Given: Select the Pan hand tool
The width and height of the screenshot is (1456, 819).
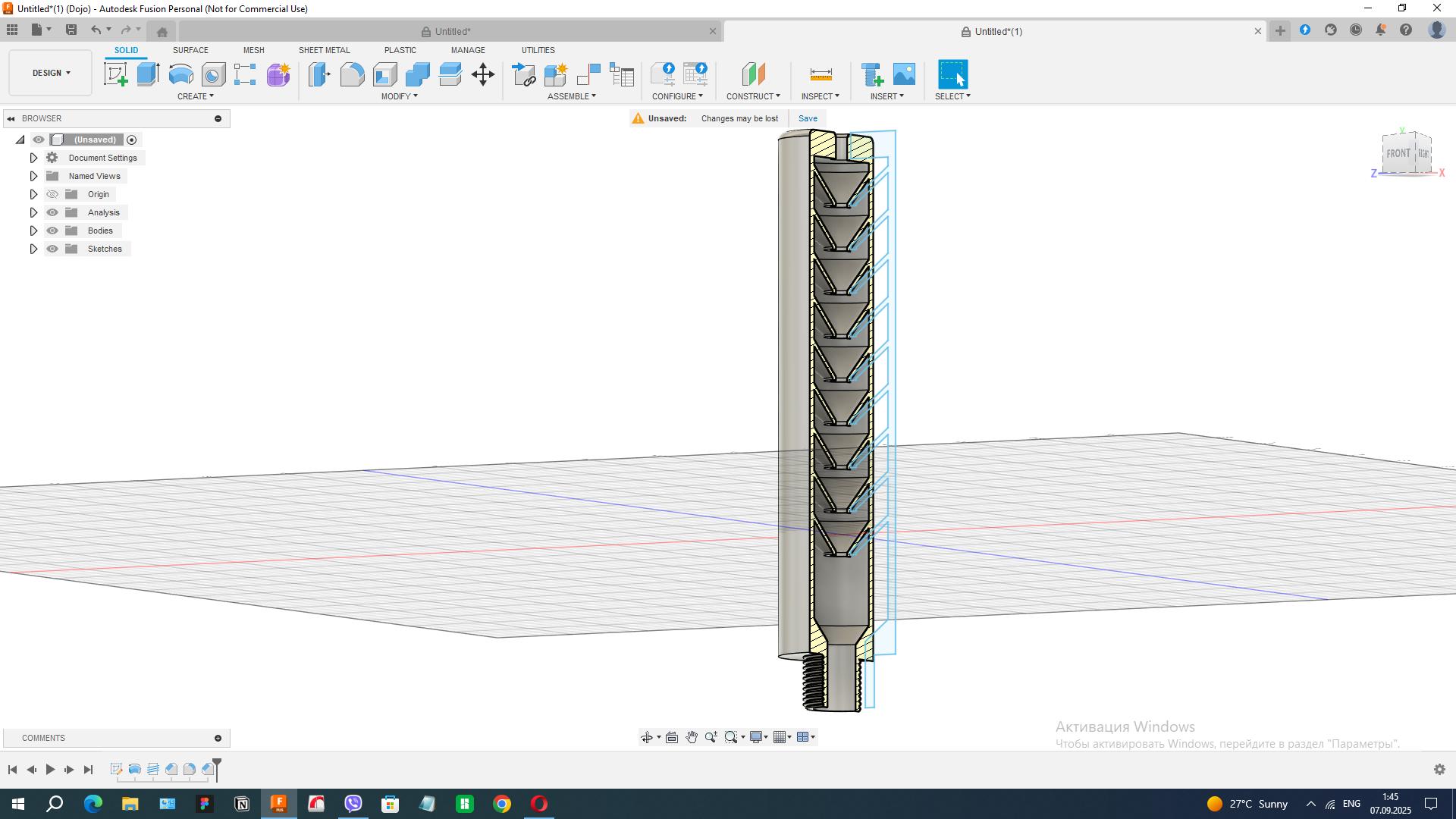Looking at the screenshot, I should 692,737.
